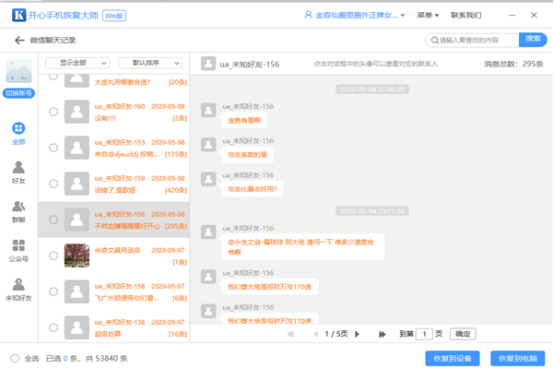Open the 菜单 menu
554x369 pixels.
click(x=428, y=15)
